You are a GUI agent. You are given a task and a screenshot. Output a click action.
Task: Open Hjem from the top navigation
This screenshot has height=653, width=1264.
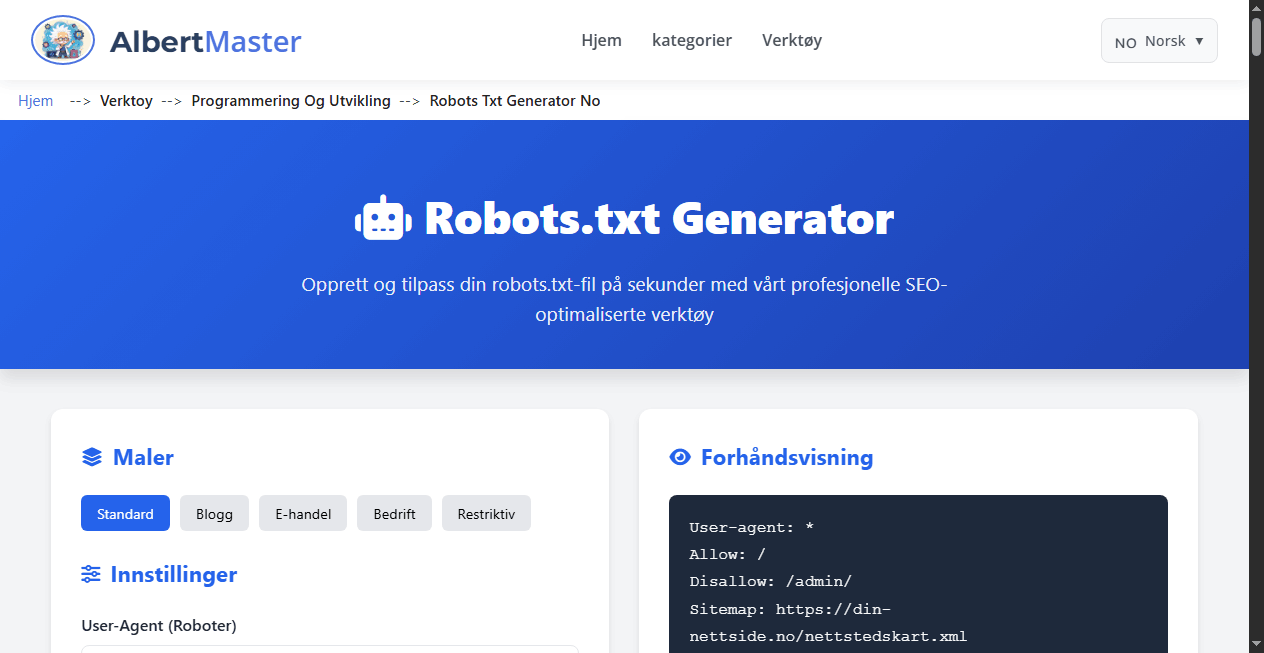coord(601,40)
